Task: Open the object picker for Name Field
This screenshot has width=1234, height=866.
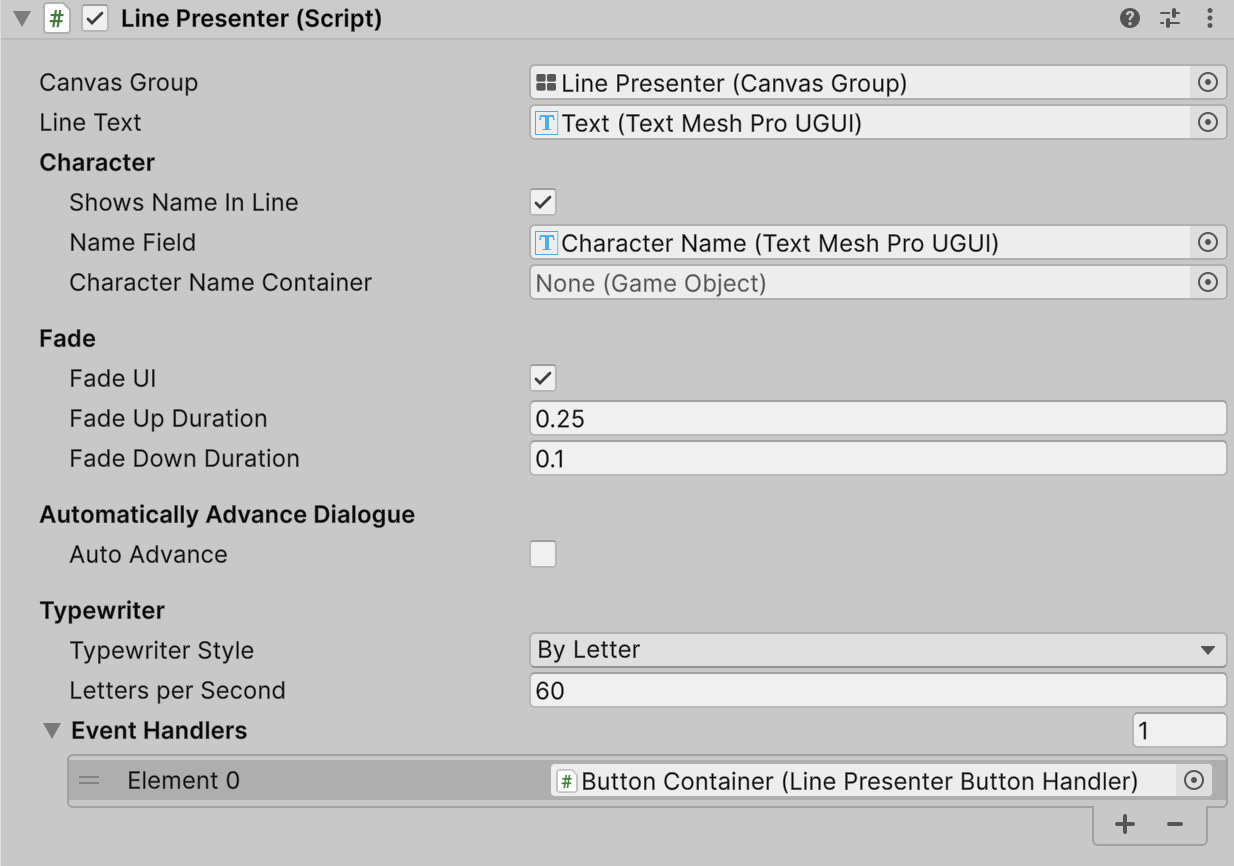Action: 1207,243
